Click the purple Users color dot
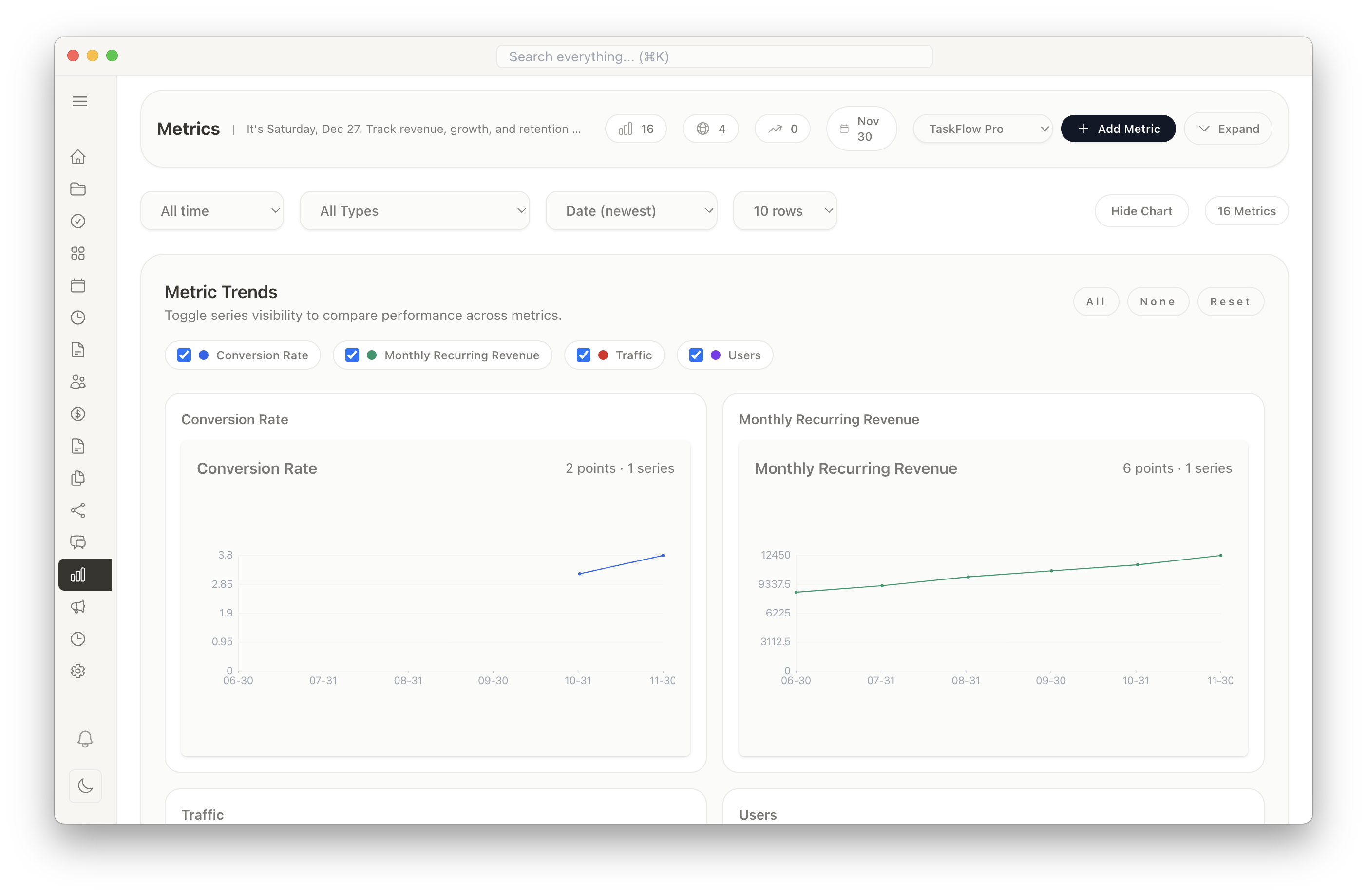The image size is (1367, 896). [716, 355]
